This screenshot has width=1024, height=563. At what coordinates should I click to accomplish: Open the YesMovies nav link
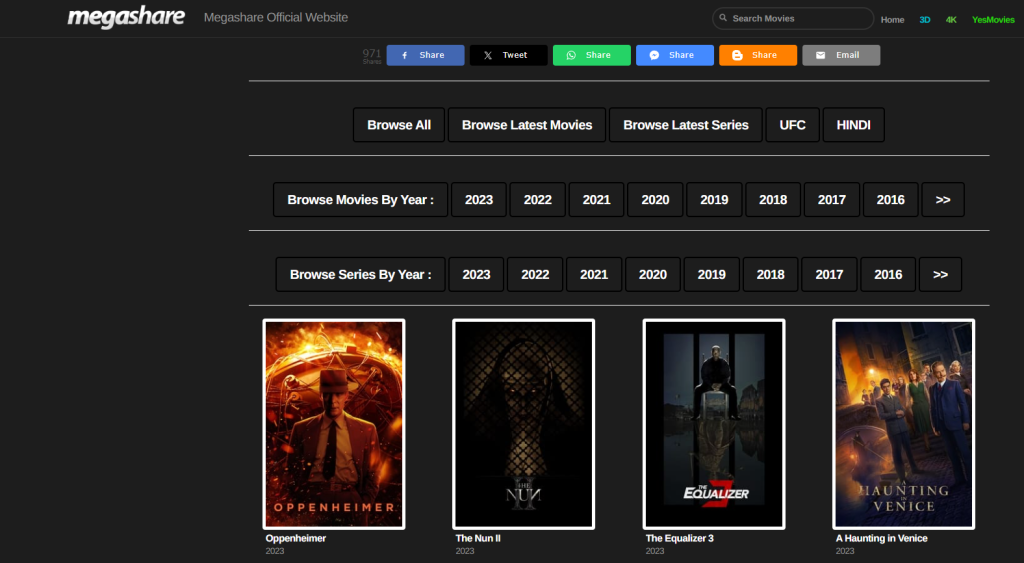coord(993,20)
